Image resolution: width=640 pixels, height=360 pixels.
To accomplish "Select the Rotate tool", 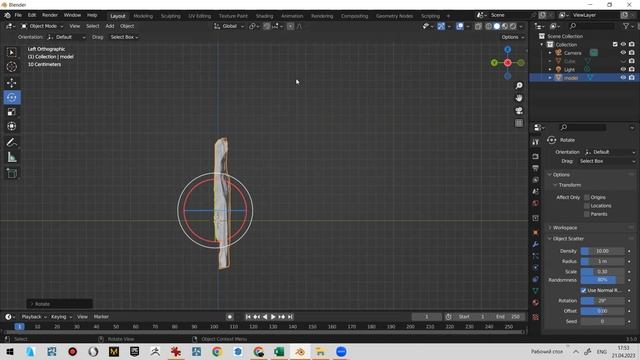I will click(11, 97).
